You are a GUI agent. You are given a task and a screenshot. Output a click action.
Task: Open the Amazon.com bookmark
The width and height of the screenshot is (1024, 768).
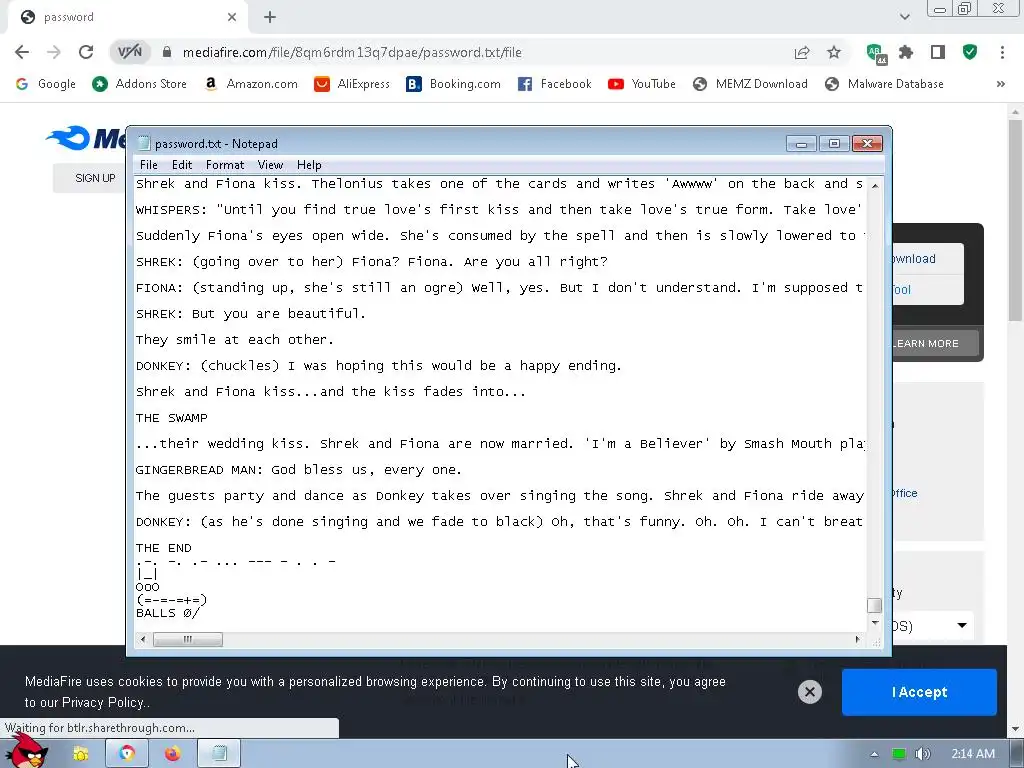click(251, 84)
